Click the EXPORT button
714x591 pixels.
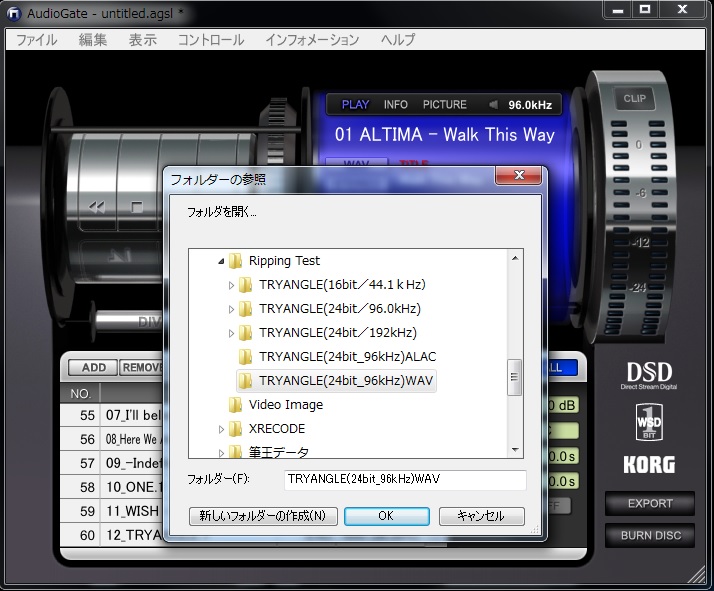[x=650, y=504]
